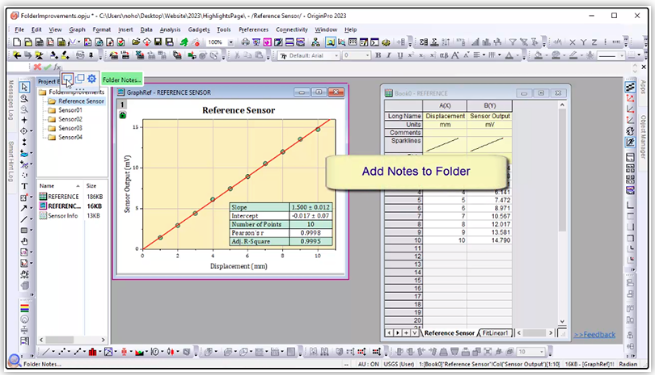Select the Text tool in left toolbar
The width and height of the screenshot is (655, 375).
coord(24,186)
